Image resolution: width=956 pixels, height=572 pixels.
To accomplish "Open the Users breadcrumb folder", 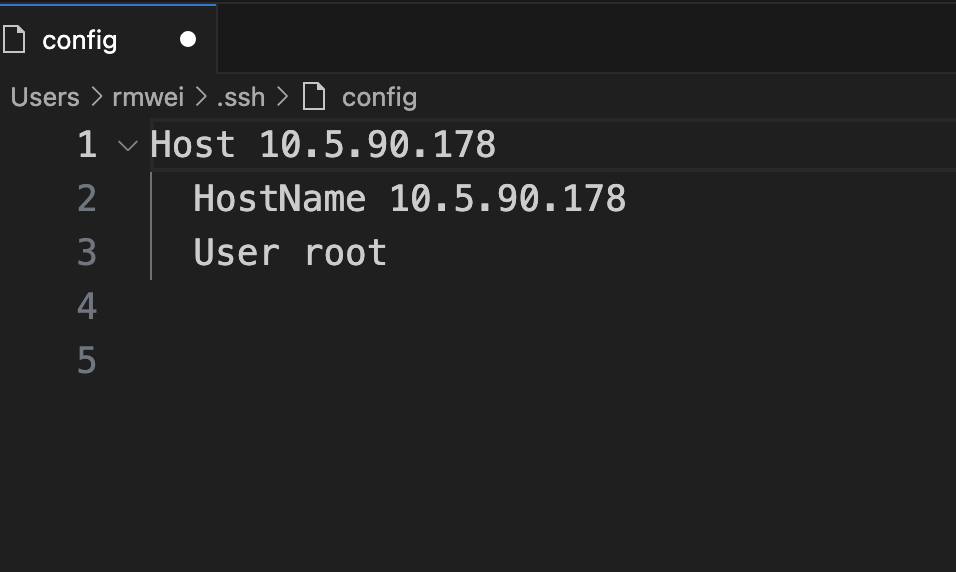I will point(45,97).
